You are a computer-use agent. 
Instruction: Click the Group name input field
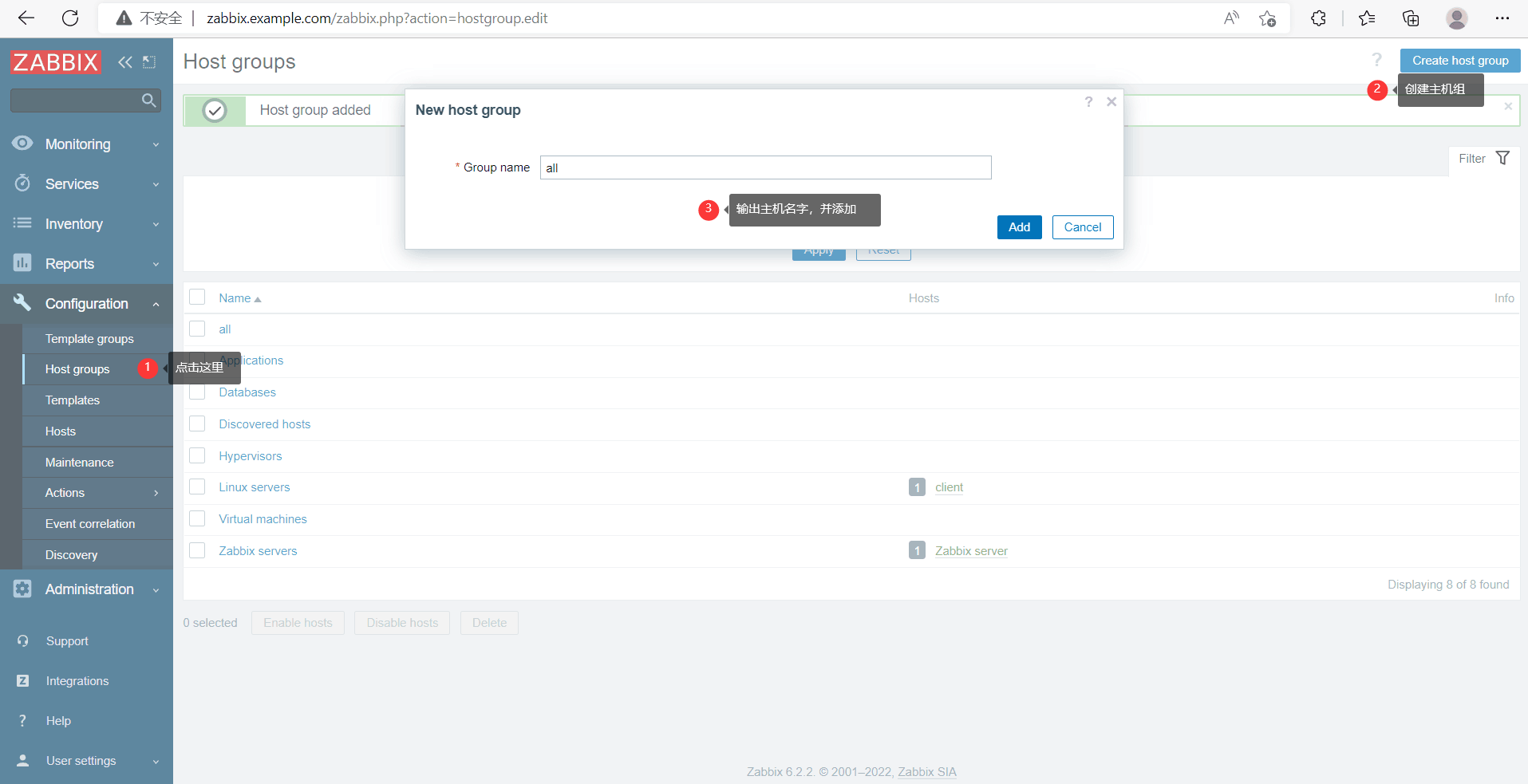coord(765,167)
